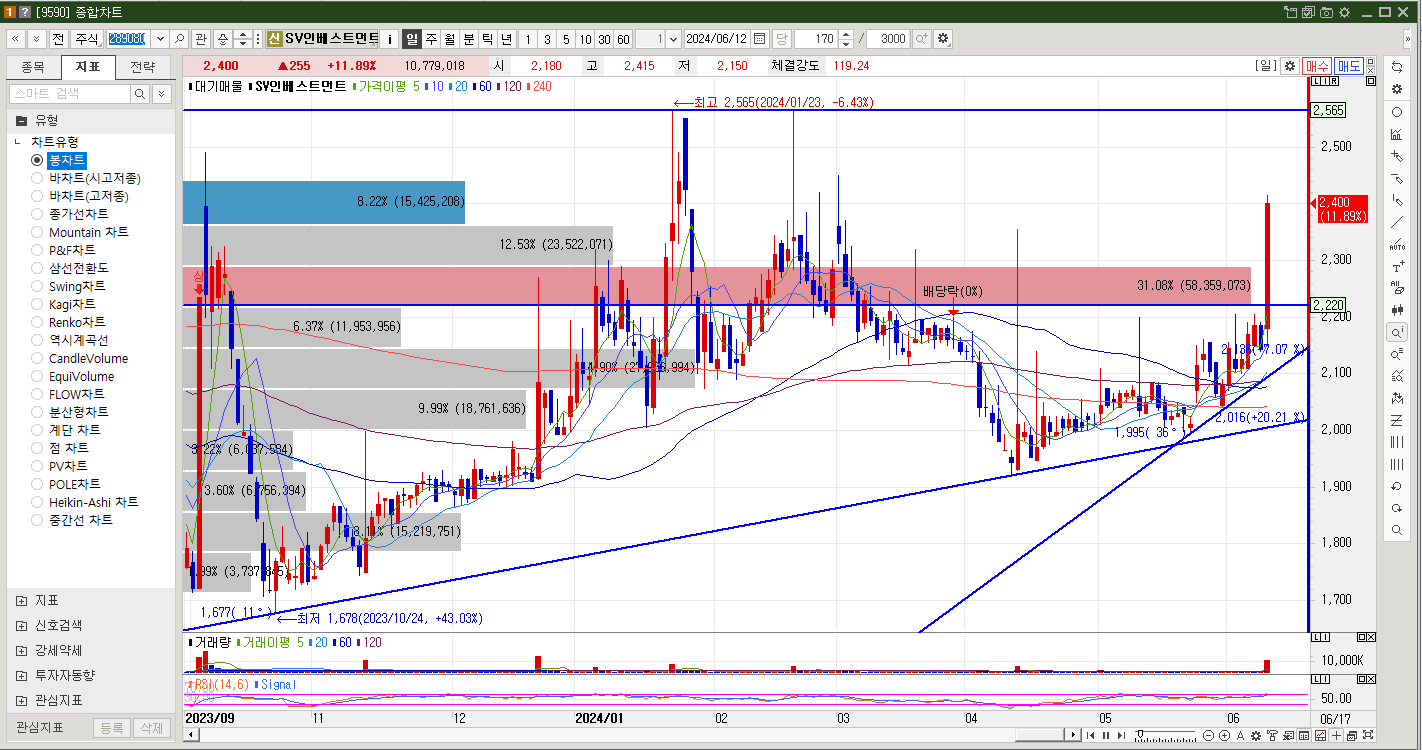The width and height of the screenshot is (1422, 750).
Task: Select Heikin-Ashi 차트 radio button
Action: [37, 502]
